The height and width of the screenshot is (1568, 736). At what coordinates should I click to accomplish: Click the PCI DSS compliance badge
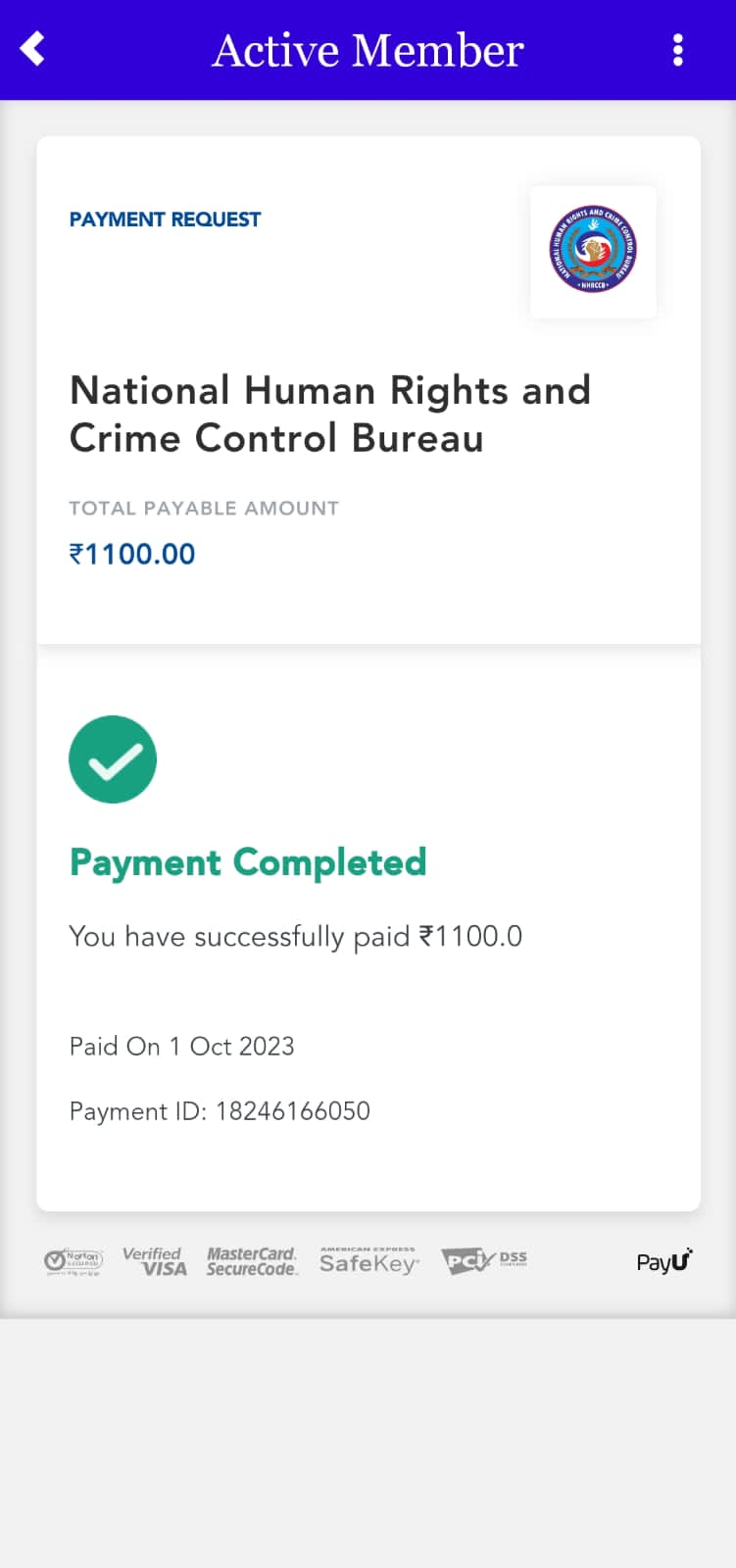(484, 1261)
